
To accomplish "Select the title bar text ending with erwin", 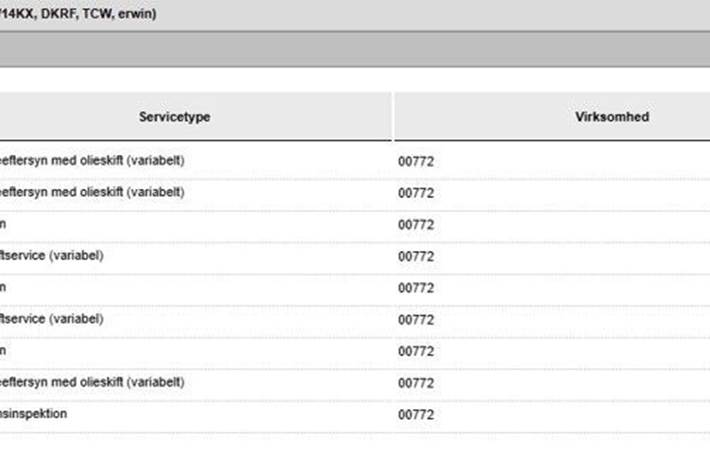I will pos(78,14).
